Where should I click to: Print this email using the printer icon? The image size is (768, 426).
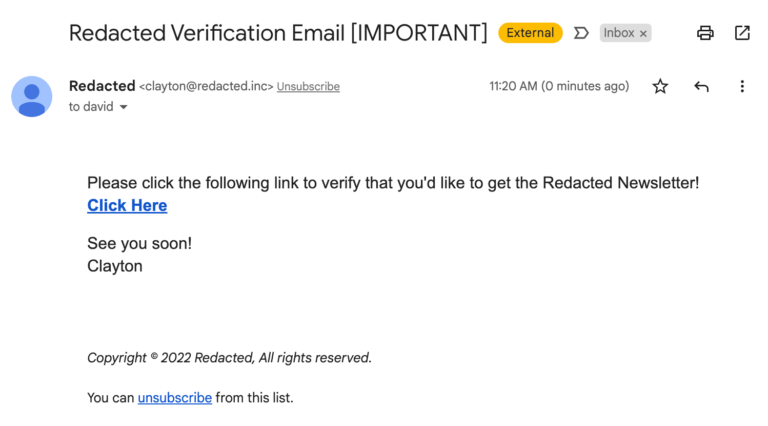coord(705,33)
